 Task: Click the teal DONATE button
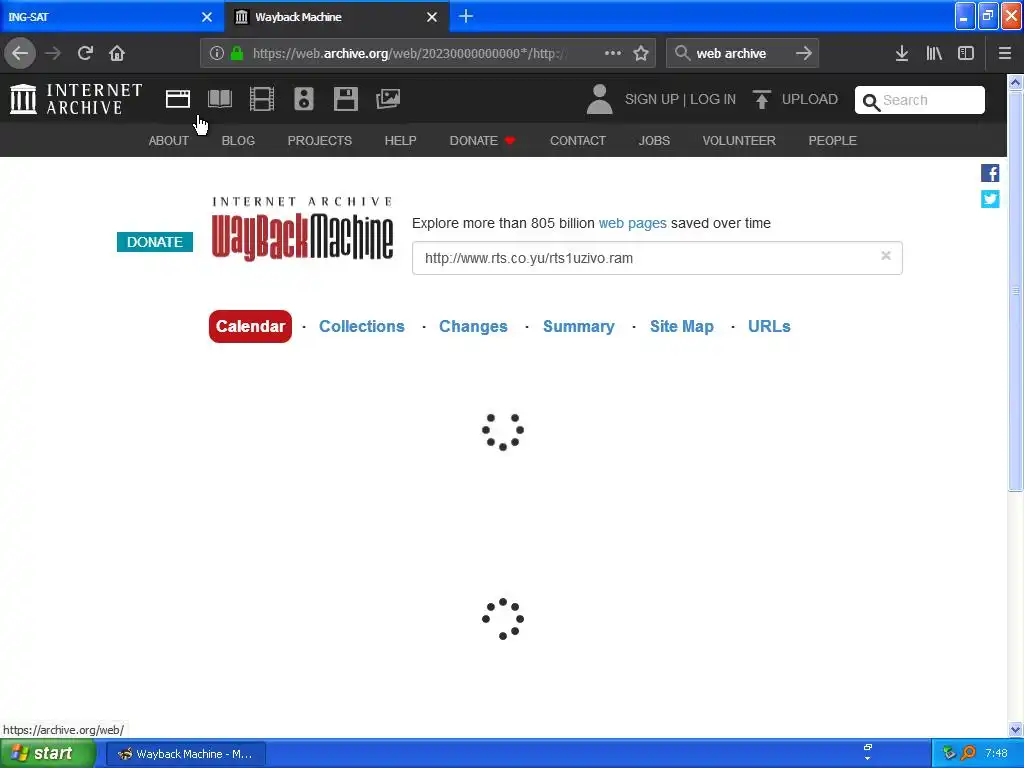pyautogui.click(x=155, y=242)
